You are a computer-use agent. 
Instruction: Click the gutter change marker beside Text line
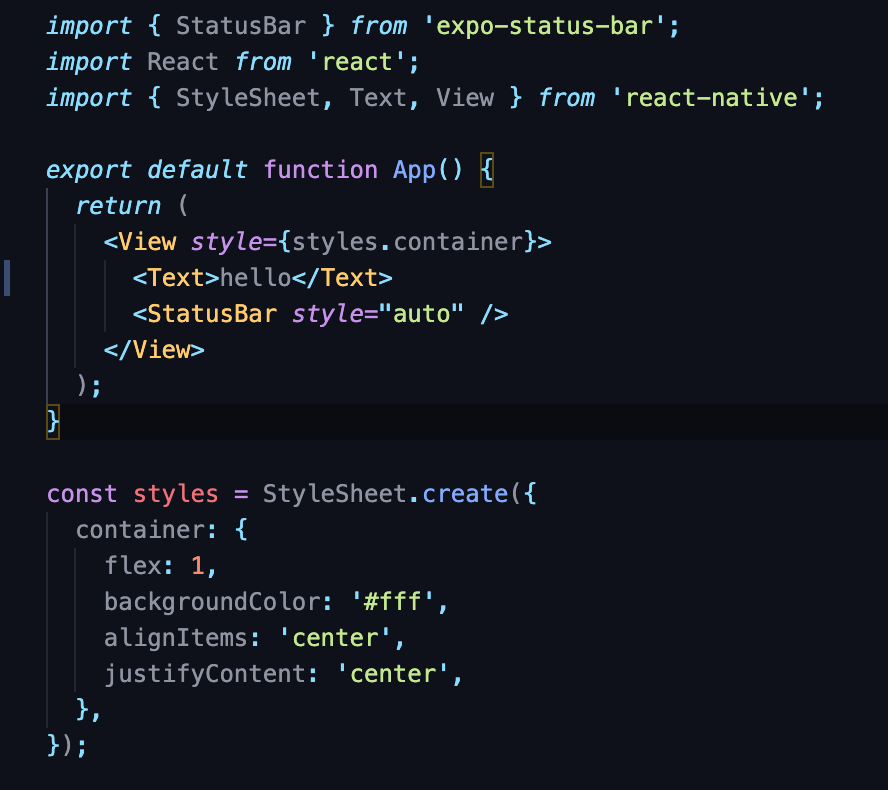7,278
